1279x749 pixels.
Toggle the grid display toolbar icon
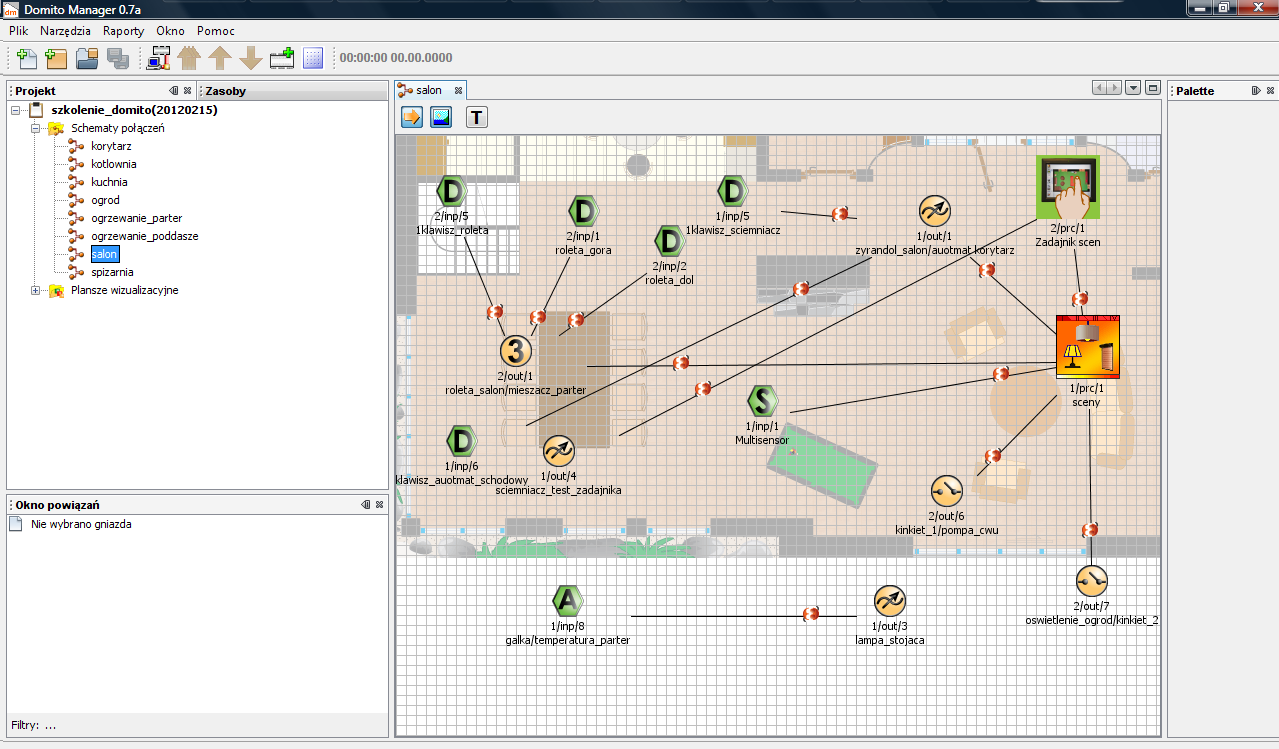pos(313,58)
